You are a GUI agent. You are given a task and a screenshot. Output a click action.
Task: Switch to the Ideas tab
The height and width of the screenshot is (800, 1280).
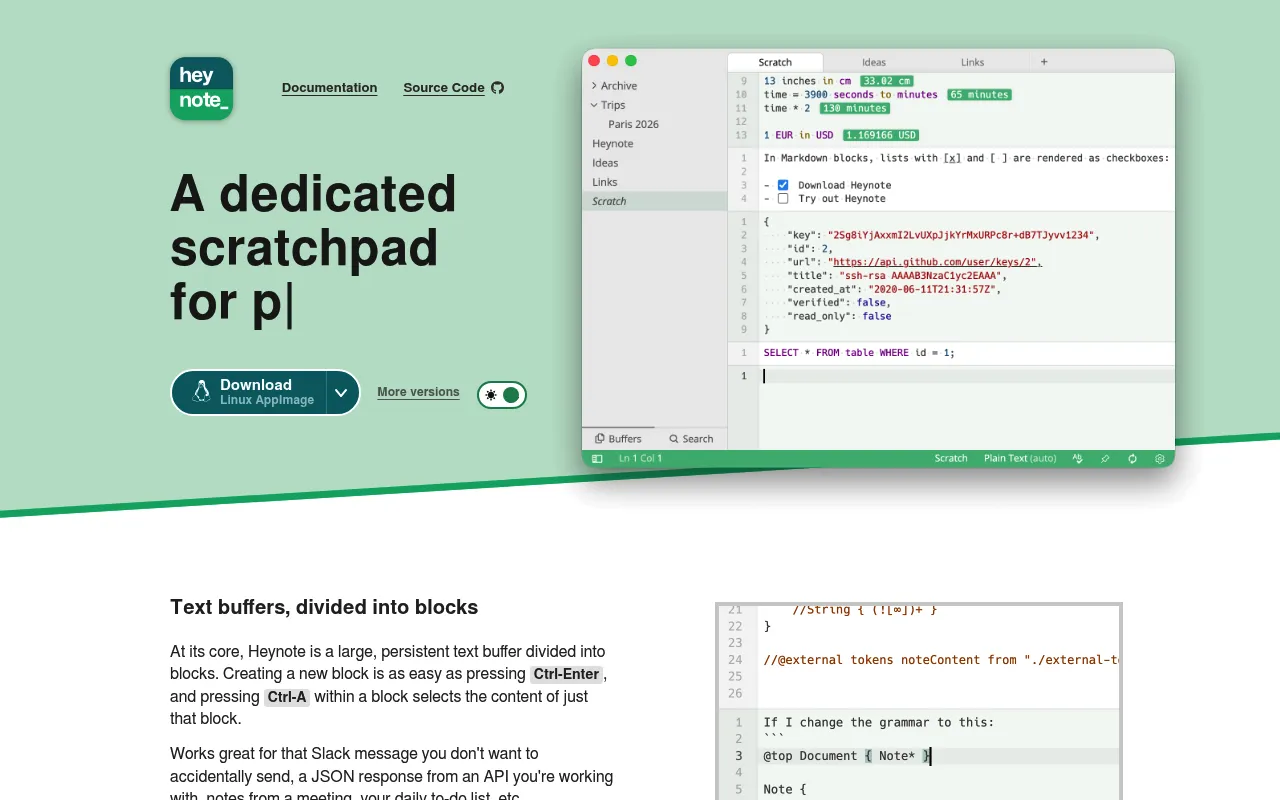(x=874, y=62)
